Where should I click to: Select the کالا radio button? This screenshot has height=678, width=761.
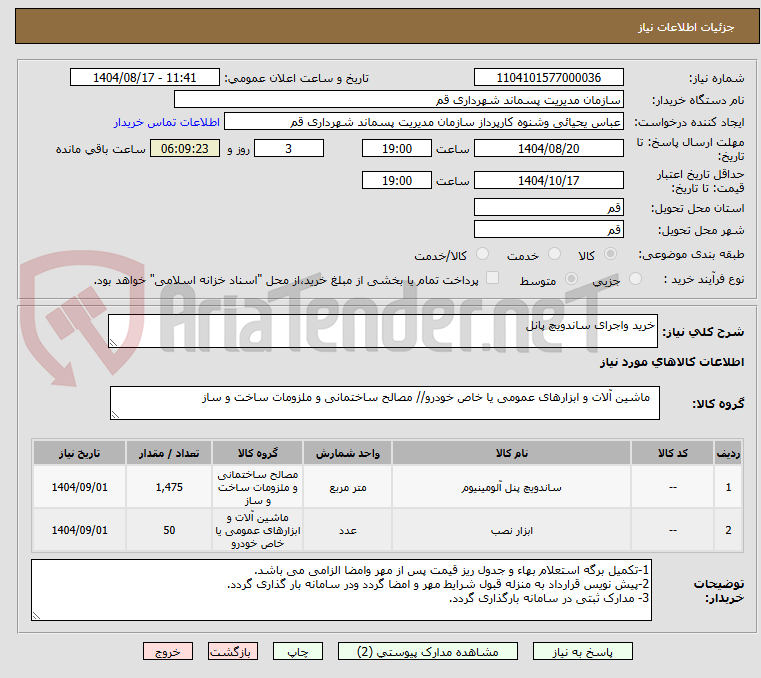[x=610, y=254]
